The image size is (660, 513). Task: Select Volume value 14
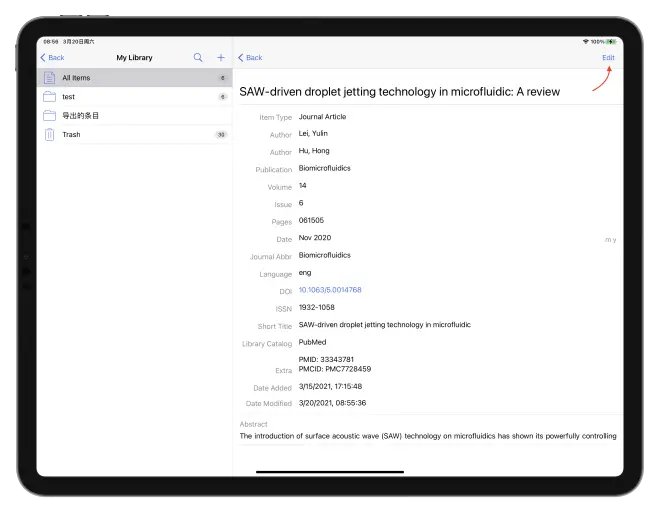point(303,186)
